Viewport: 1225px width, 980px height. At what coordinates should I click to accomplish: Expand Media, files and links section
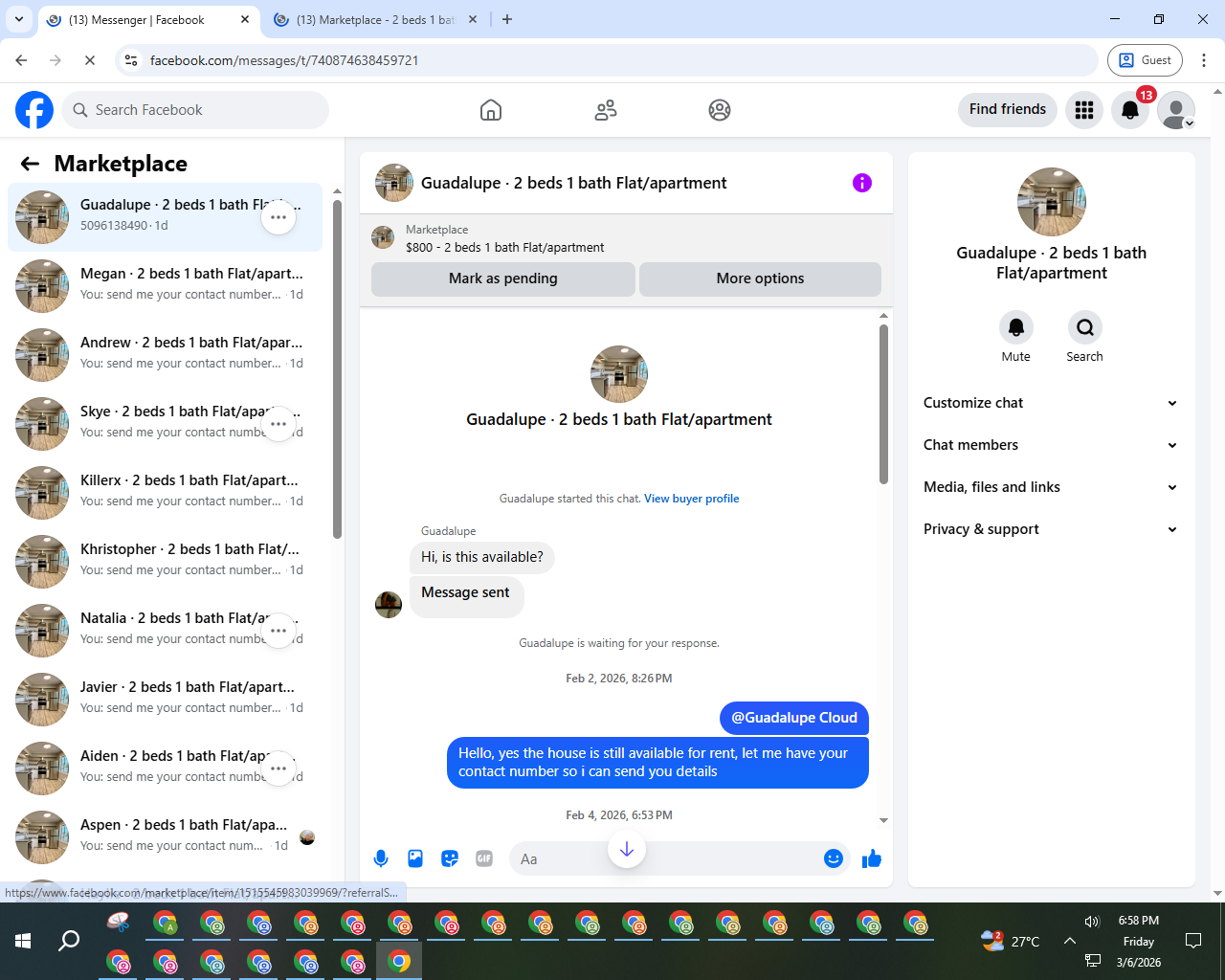pyautogui.click(x=1051, y=487)
